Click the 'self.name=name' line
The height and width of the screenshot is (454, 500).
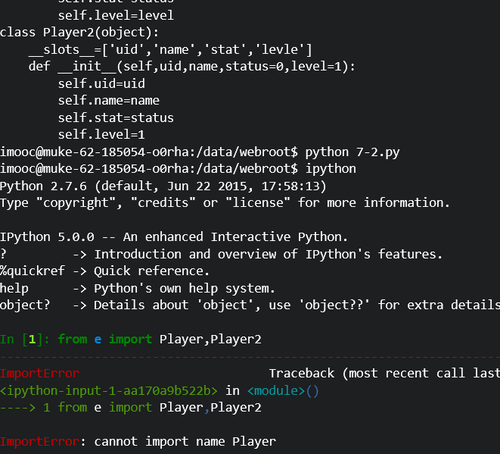tap(109, 101)
